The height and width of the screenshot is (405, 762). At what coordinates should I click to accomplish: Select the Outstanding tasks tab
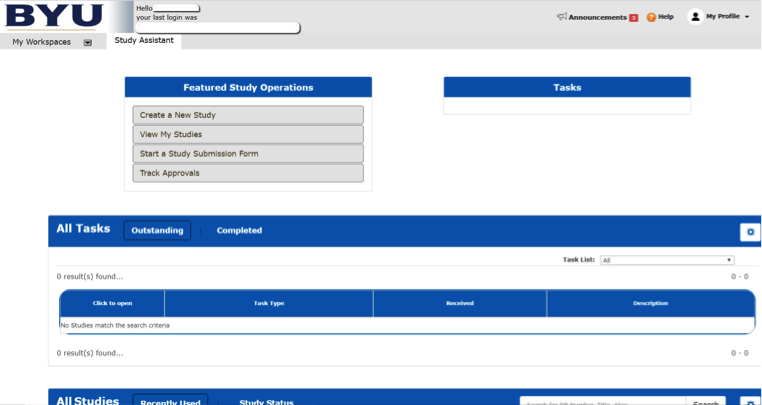point(157,231)
